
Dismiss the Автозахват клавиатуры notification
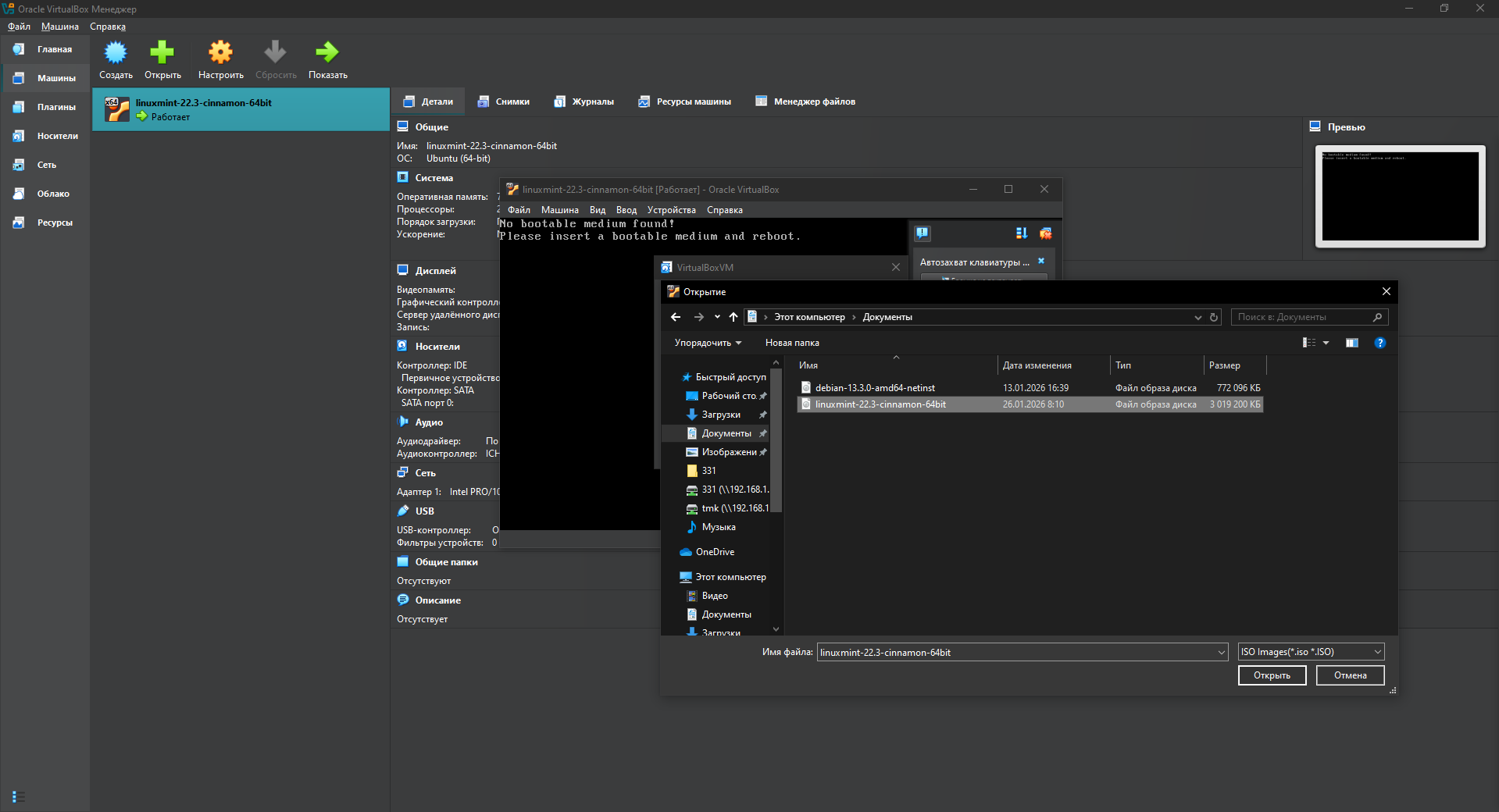pos(1040,262)
